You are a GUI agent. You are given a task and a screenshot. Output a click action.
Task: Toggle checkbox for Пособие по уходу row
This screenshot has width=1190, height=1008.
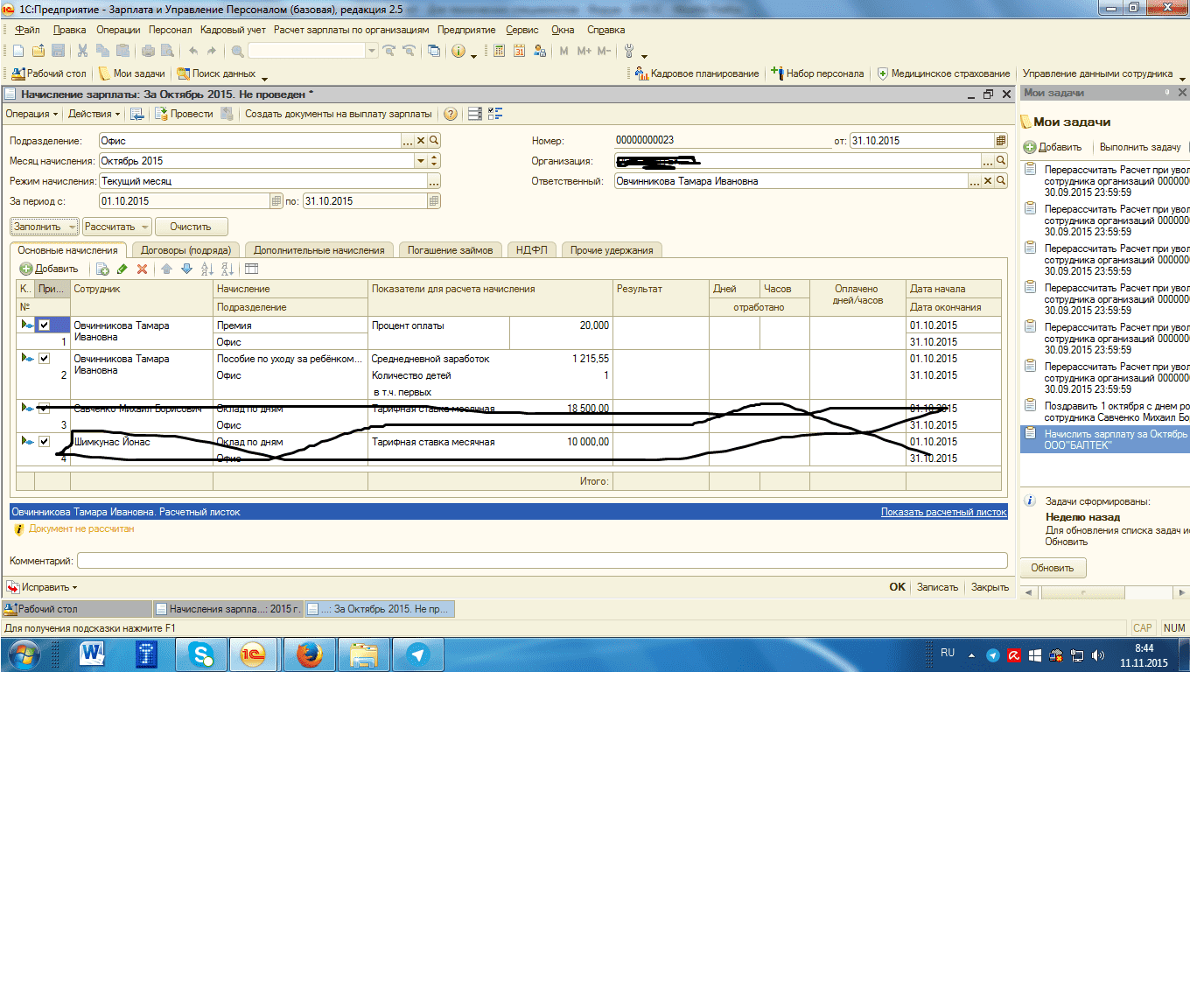(44, 359)
